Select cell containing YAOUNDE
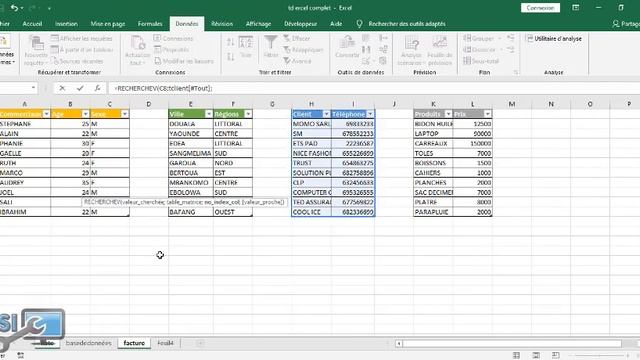This screenshot has width=640, height=360. click(x=191, y=133)
